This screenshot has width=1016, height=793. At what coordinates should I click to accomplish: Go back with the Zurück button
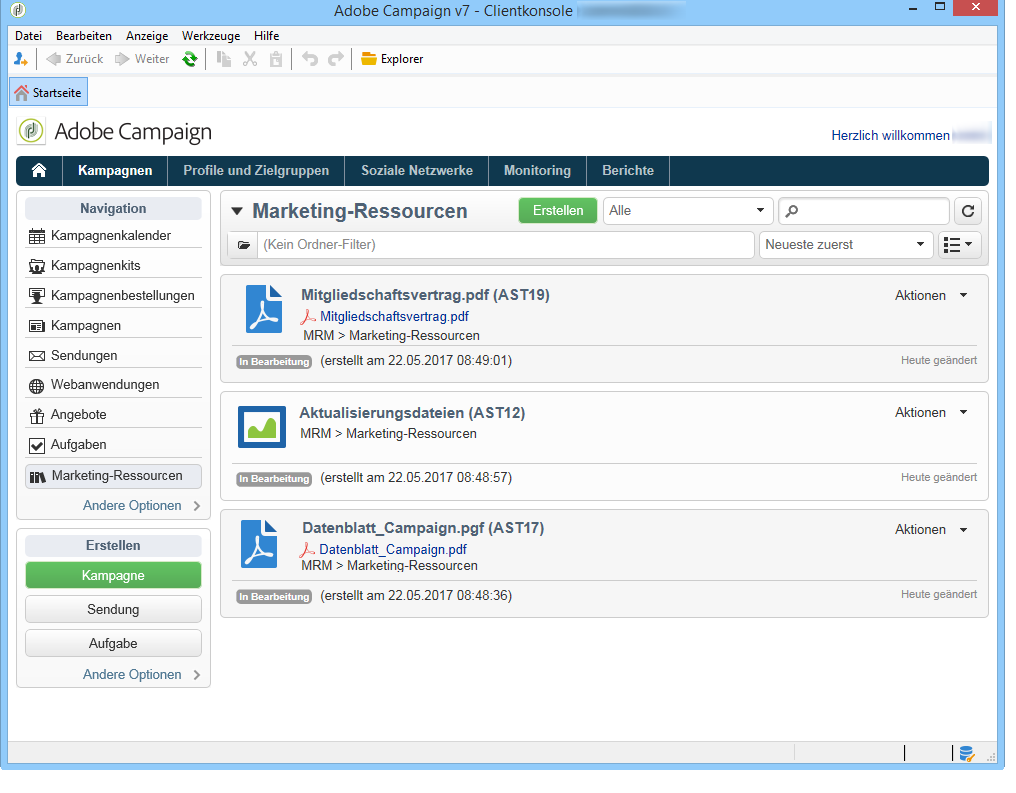pos(75,59)
